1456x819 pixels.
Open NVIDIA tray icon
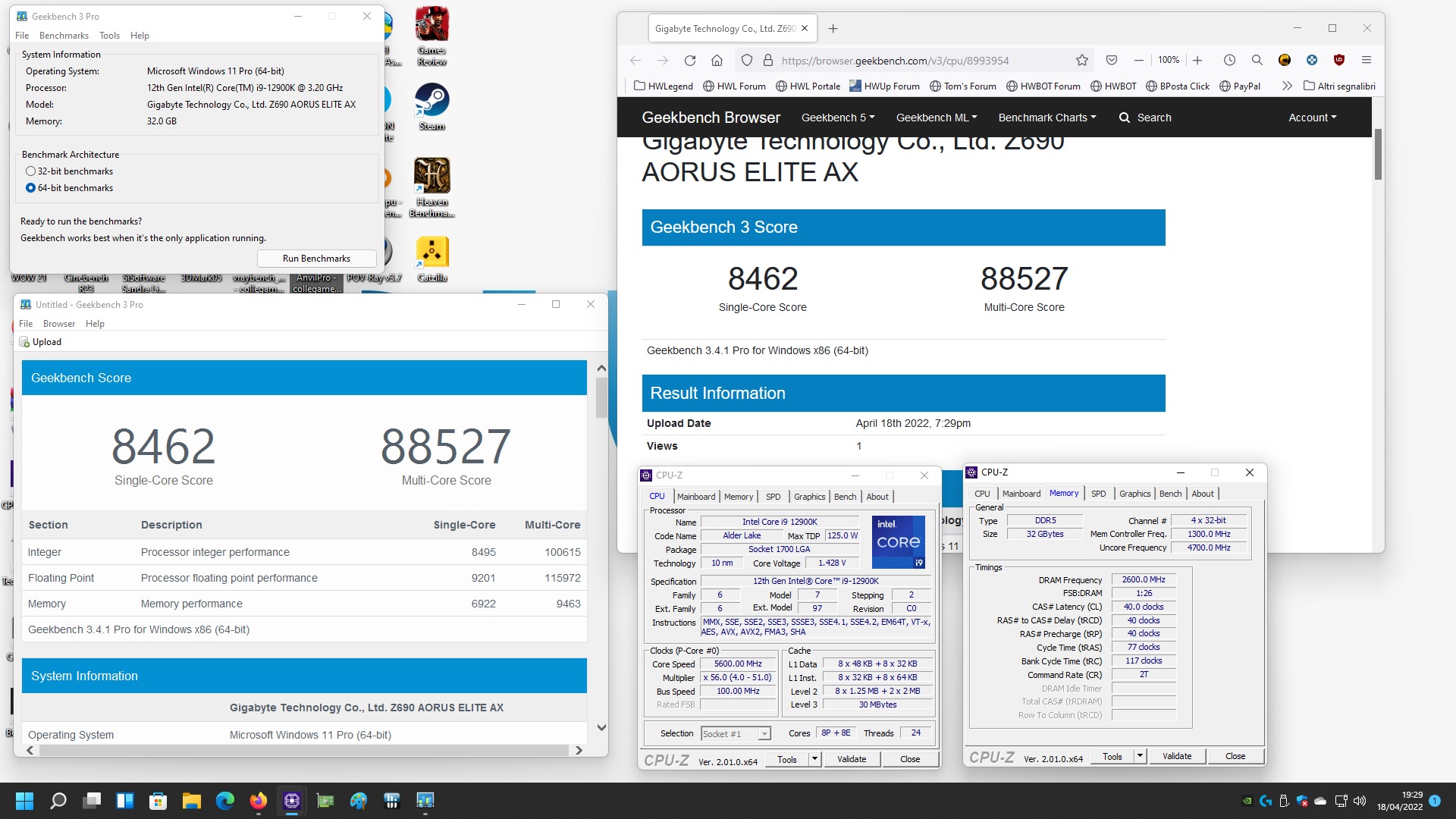point(1247,801)
